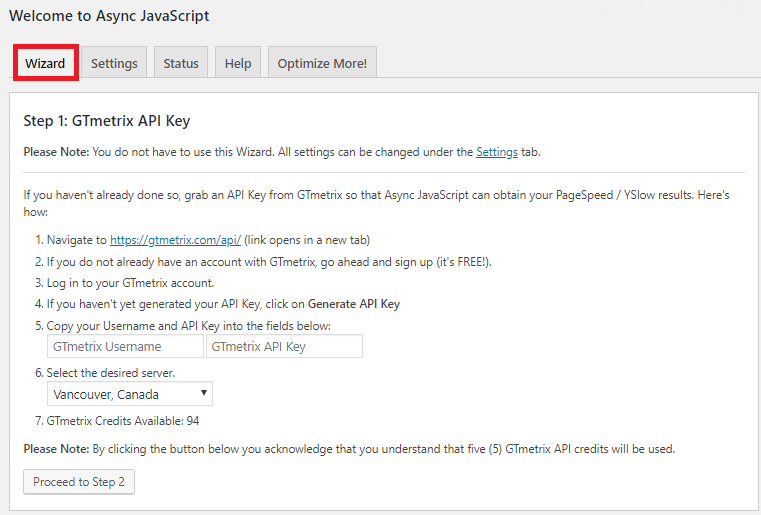Screen dimensions: 761x515
Task: Focus the GTmetrix Username field
Action: [125, 346]
